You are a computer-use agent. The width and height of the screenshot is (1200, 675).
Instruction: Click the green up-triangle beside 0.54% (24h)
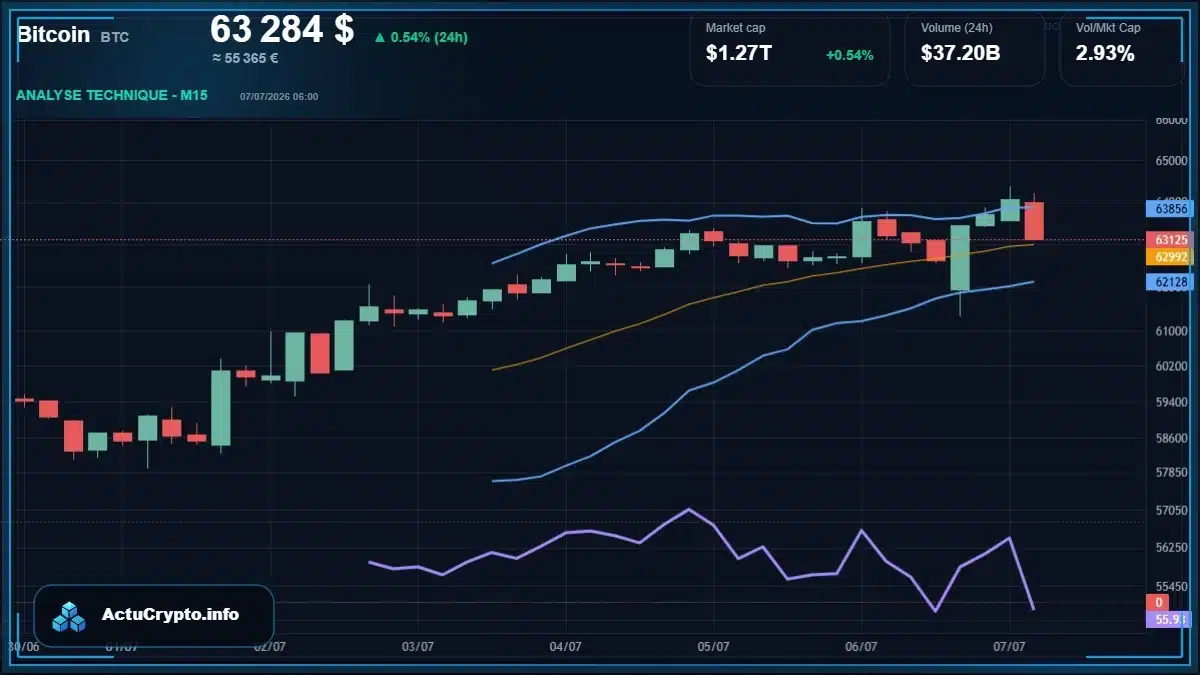pos(379,38)
